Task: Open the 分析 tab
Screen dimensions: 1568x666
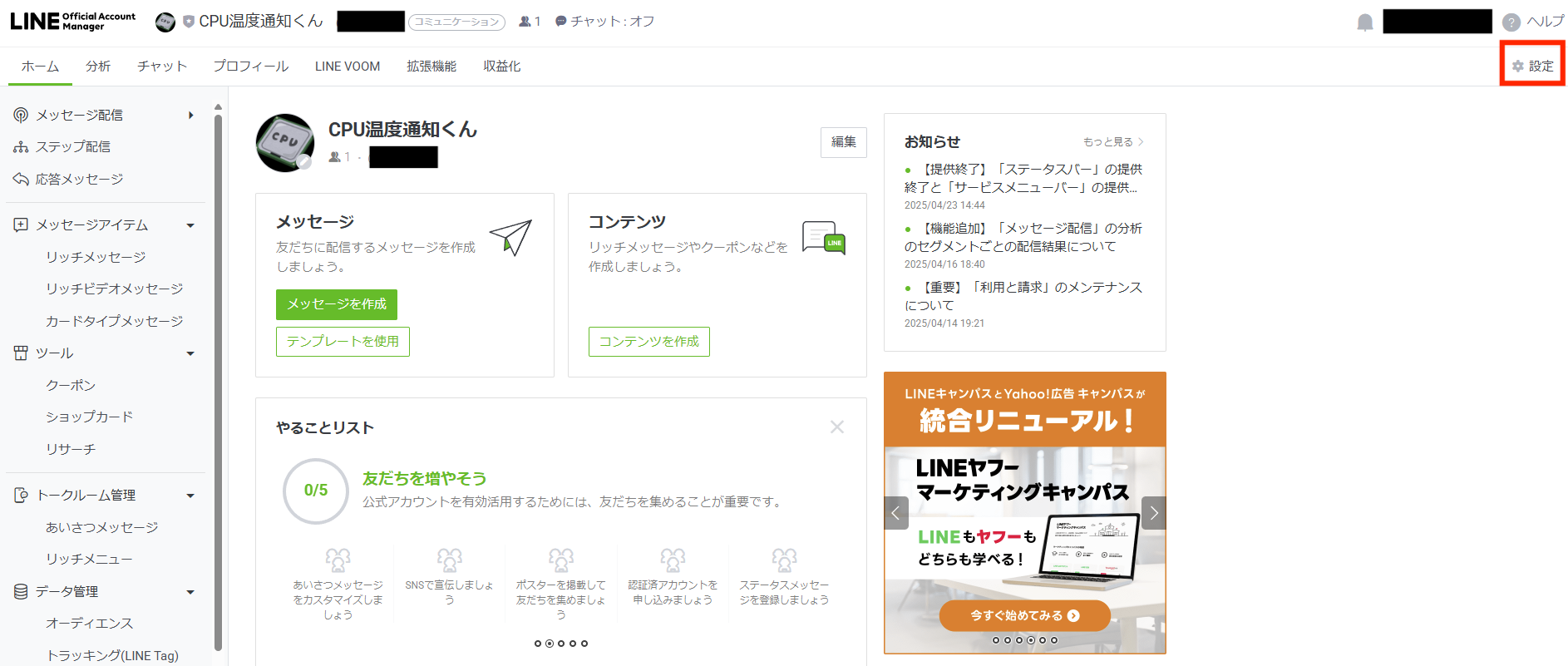Action: pos(98,67)
